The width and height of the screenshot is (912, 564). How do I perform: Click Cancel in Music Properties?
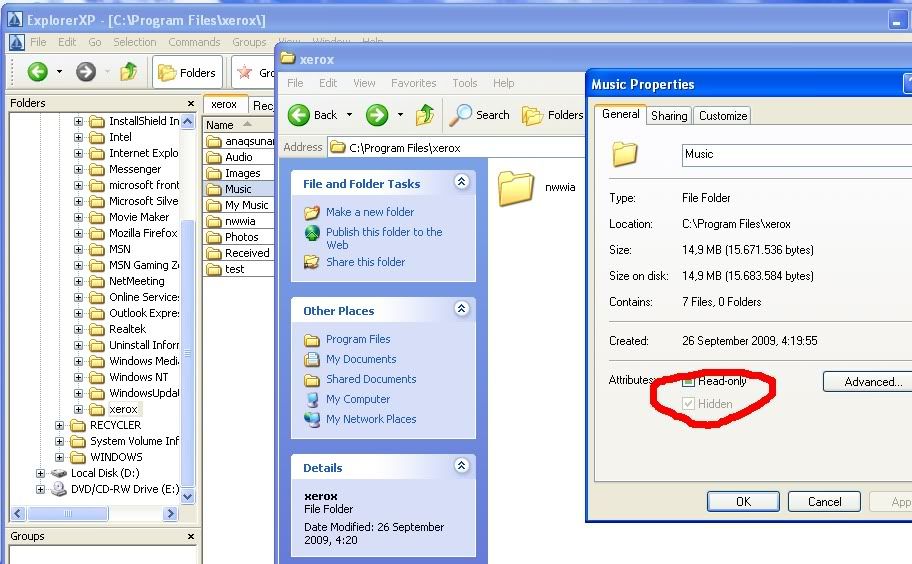[824, 502]
